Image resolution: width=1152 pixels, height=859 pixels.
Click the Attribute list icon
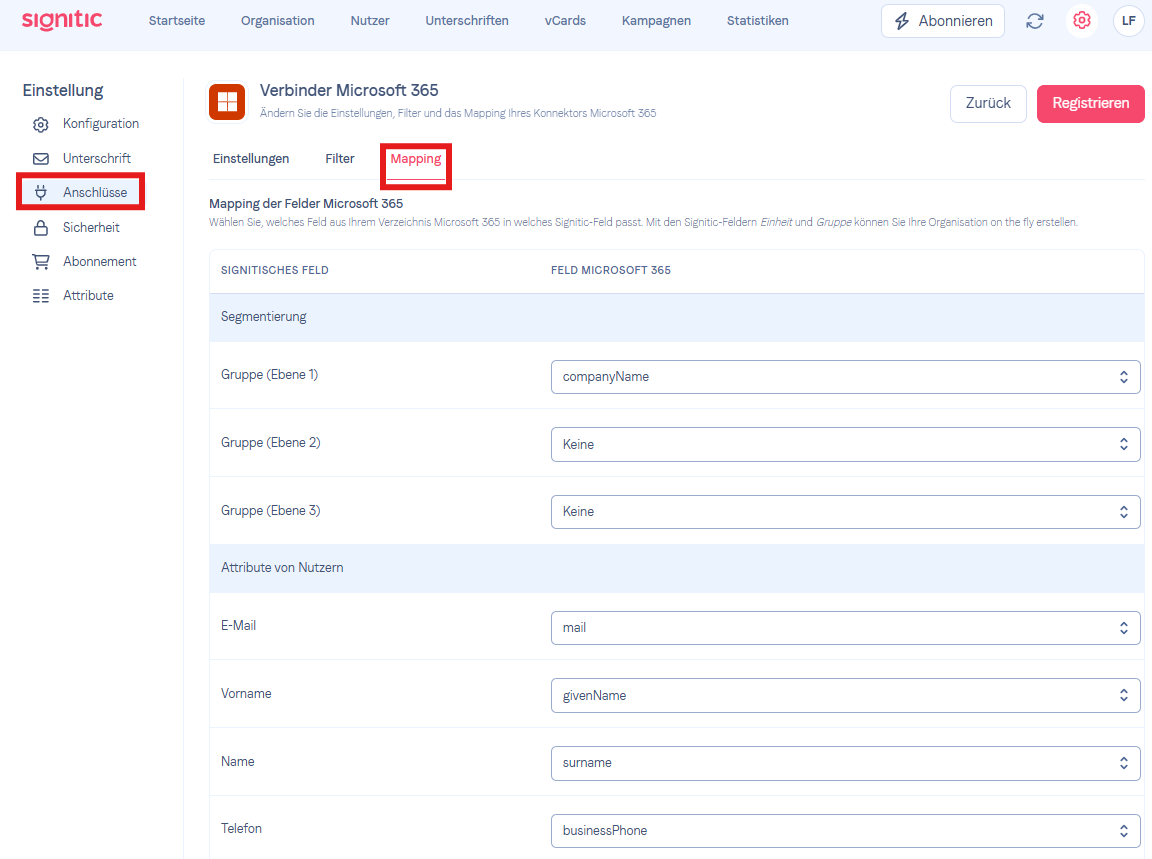coord(41,295)
